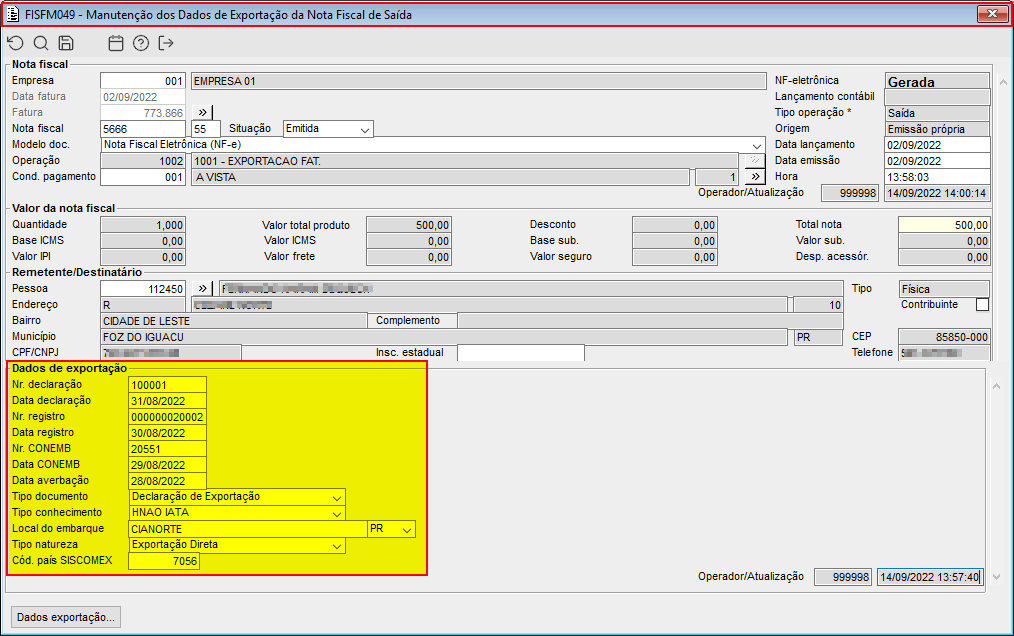Expand the Modelo doc. dropdown
1014x636 pixels.
757,145
